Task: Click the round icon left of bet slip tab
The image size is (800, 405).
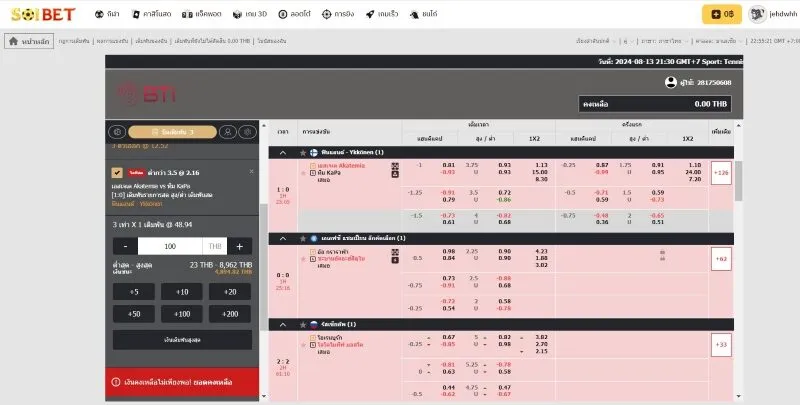Action: click(117, 132)
